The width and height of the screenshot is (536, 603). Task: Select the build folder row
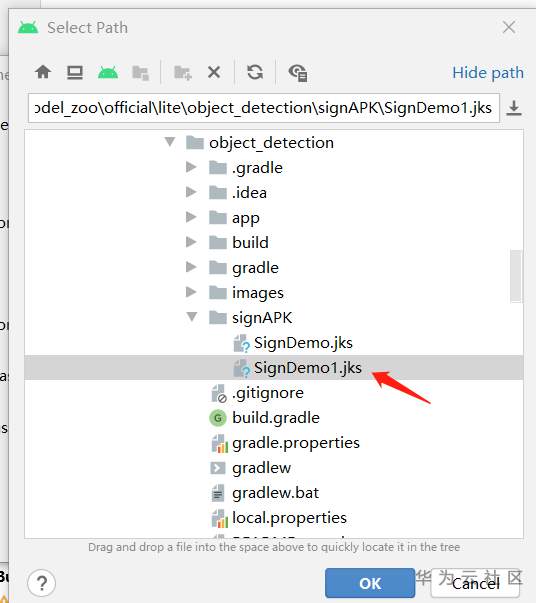[274, 243]
